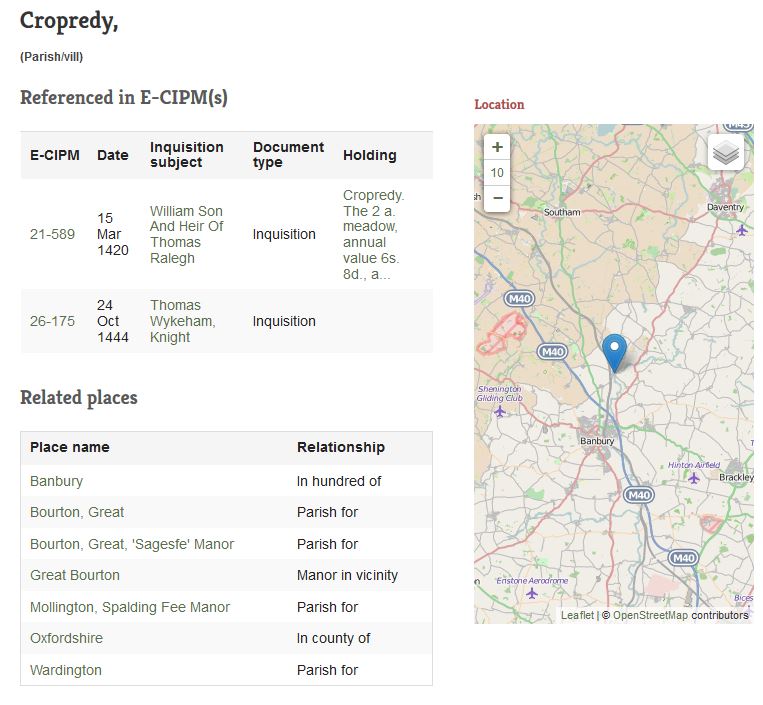The height and width of the screenshot is (705, 763).
Task: Click the Enstone Aerodrome plane icon
Action: pos(531,593)
